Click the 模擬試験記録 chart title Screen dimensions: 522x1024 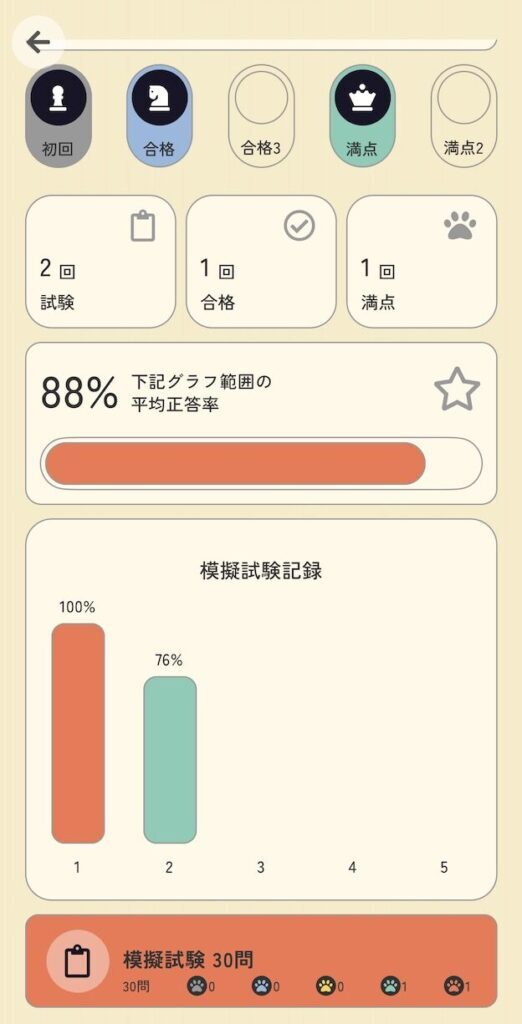(x=261, y=571)
